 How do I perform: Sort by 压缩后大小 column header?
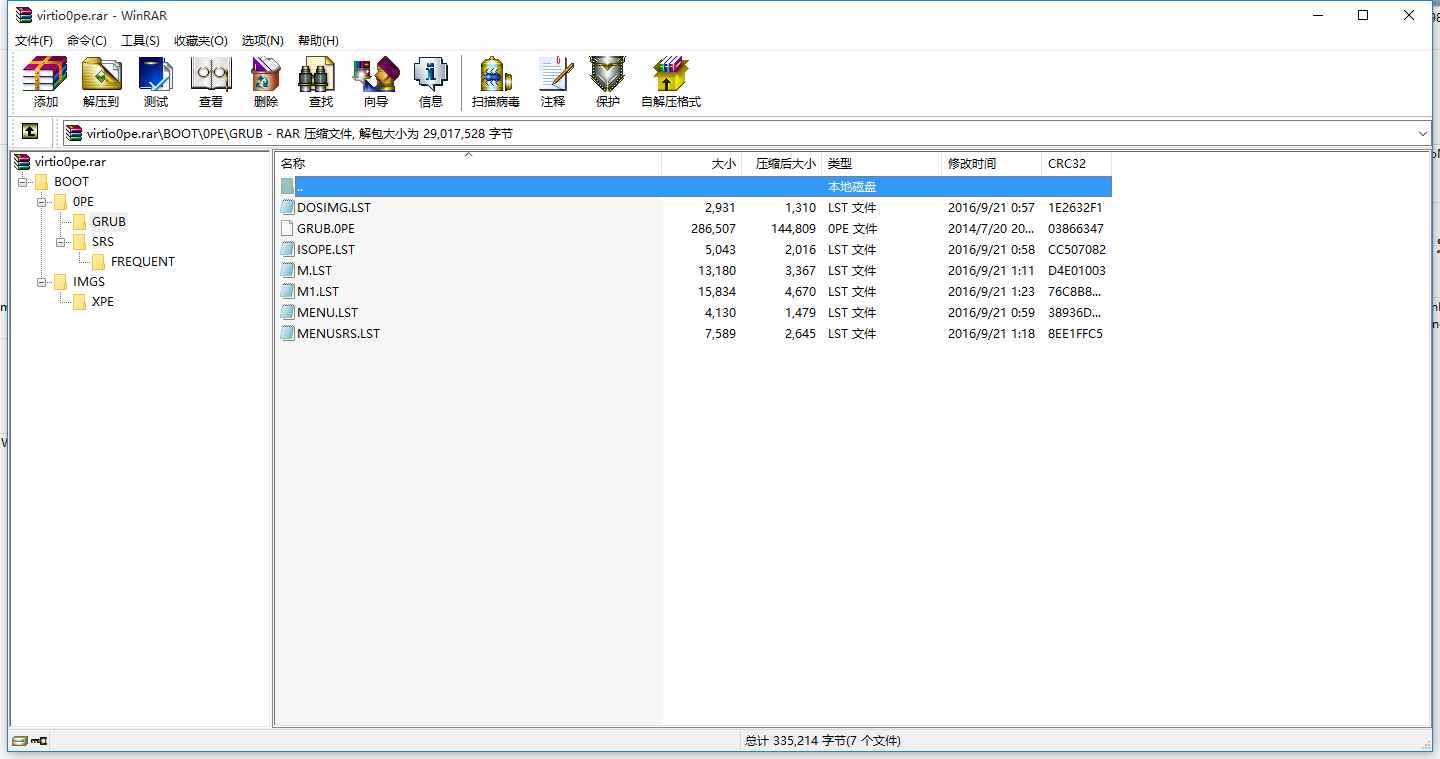click(781, 164)
